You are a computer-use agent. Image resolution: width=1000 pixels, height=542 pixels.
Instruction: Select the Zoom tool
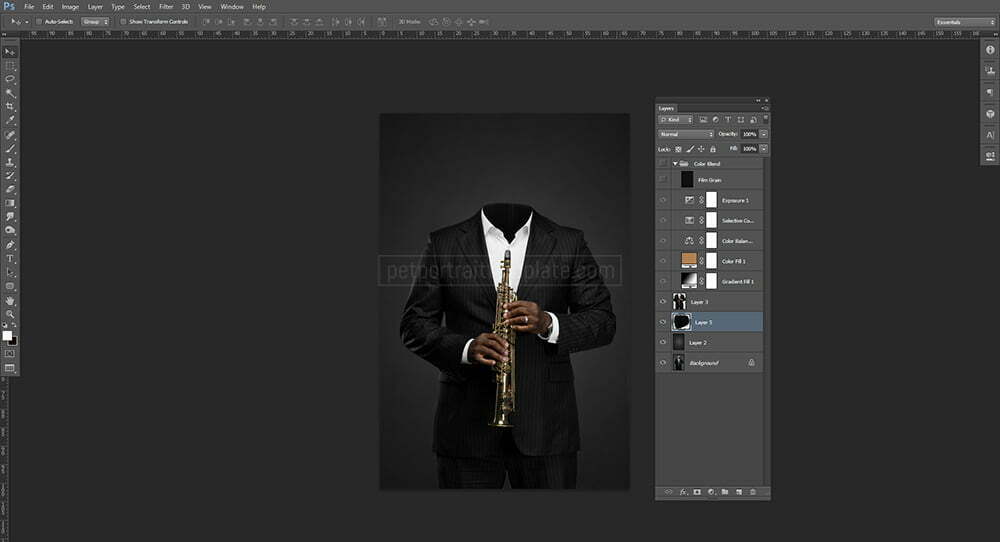pos(10,314)
